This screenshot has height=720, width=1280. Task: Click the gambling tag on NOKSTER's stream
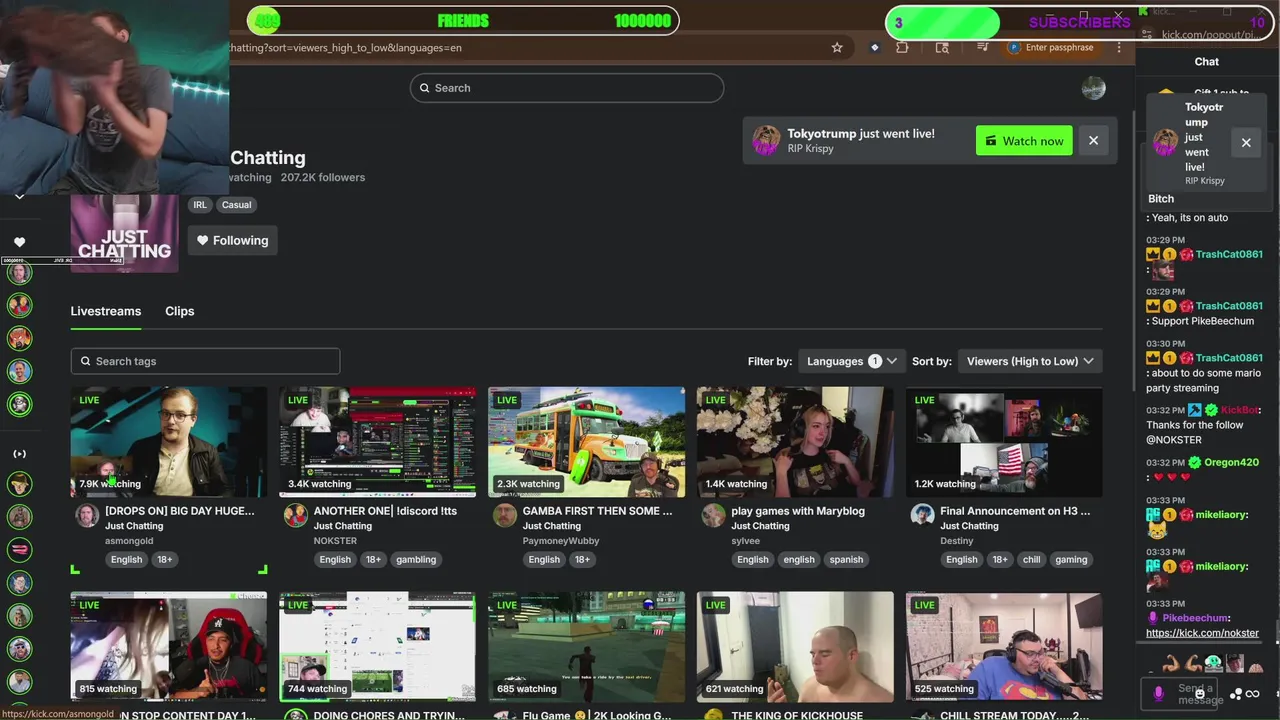pos(416,560)
